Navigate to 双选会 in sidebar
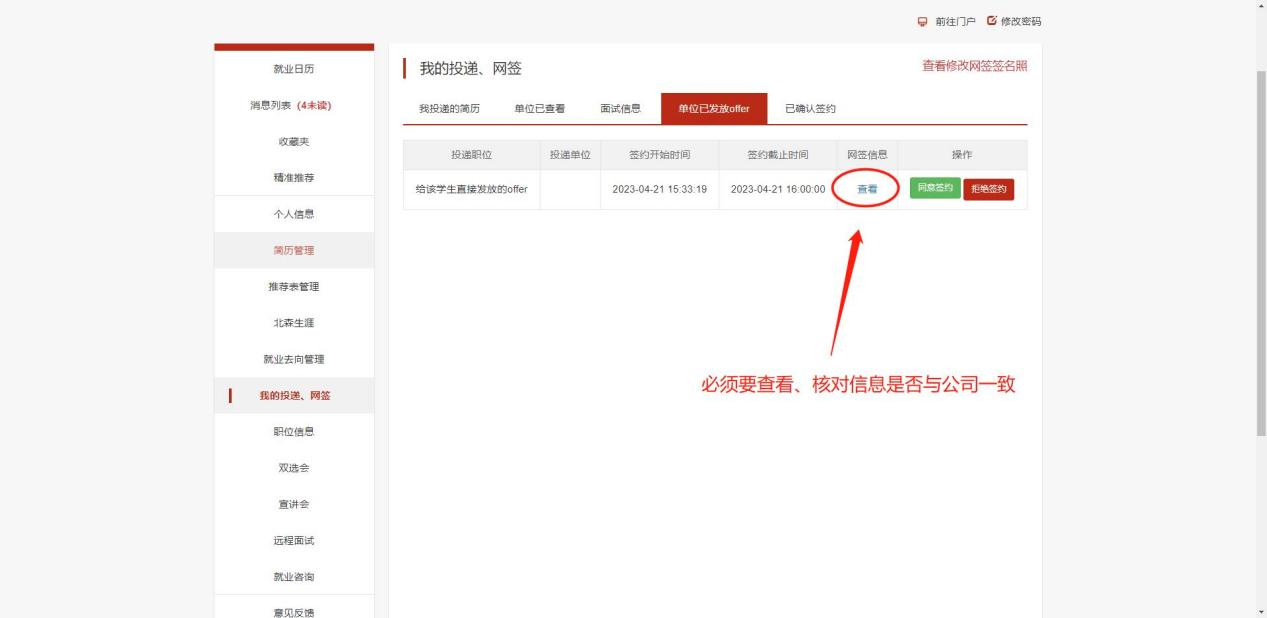Screen dimensions: 1267x618 pyautogui.click(x=294, y=468)
